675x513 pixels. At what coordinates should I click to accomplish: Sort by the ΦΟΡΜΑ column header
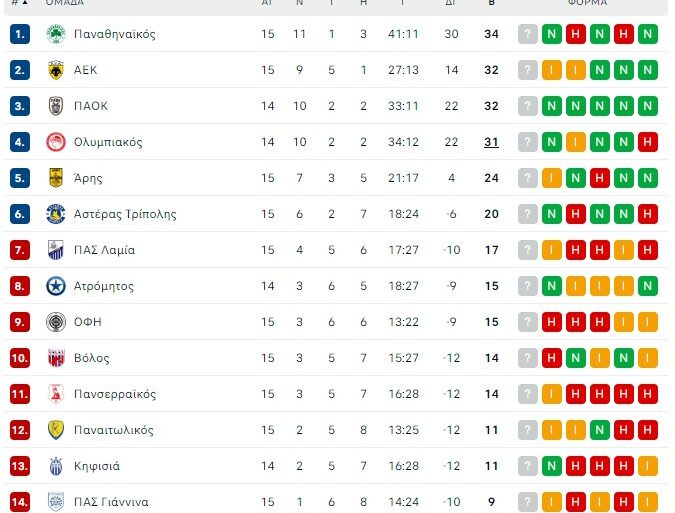click(x=587, y=4)
